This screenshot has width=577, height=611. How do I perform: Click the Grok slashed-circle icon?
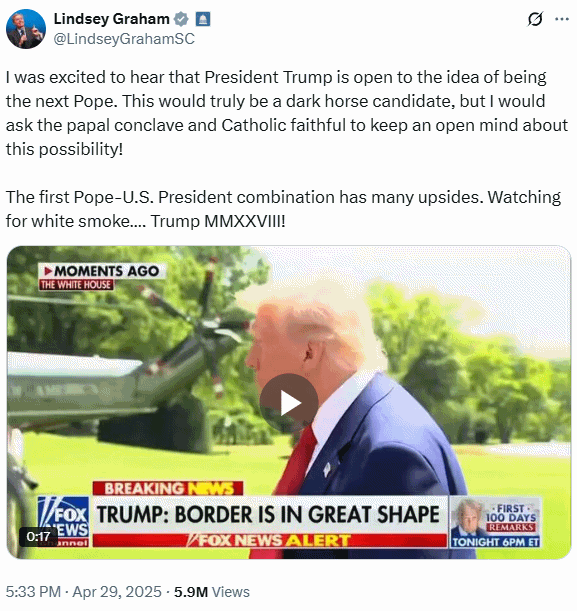[x=535, y=19]
